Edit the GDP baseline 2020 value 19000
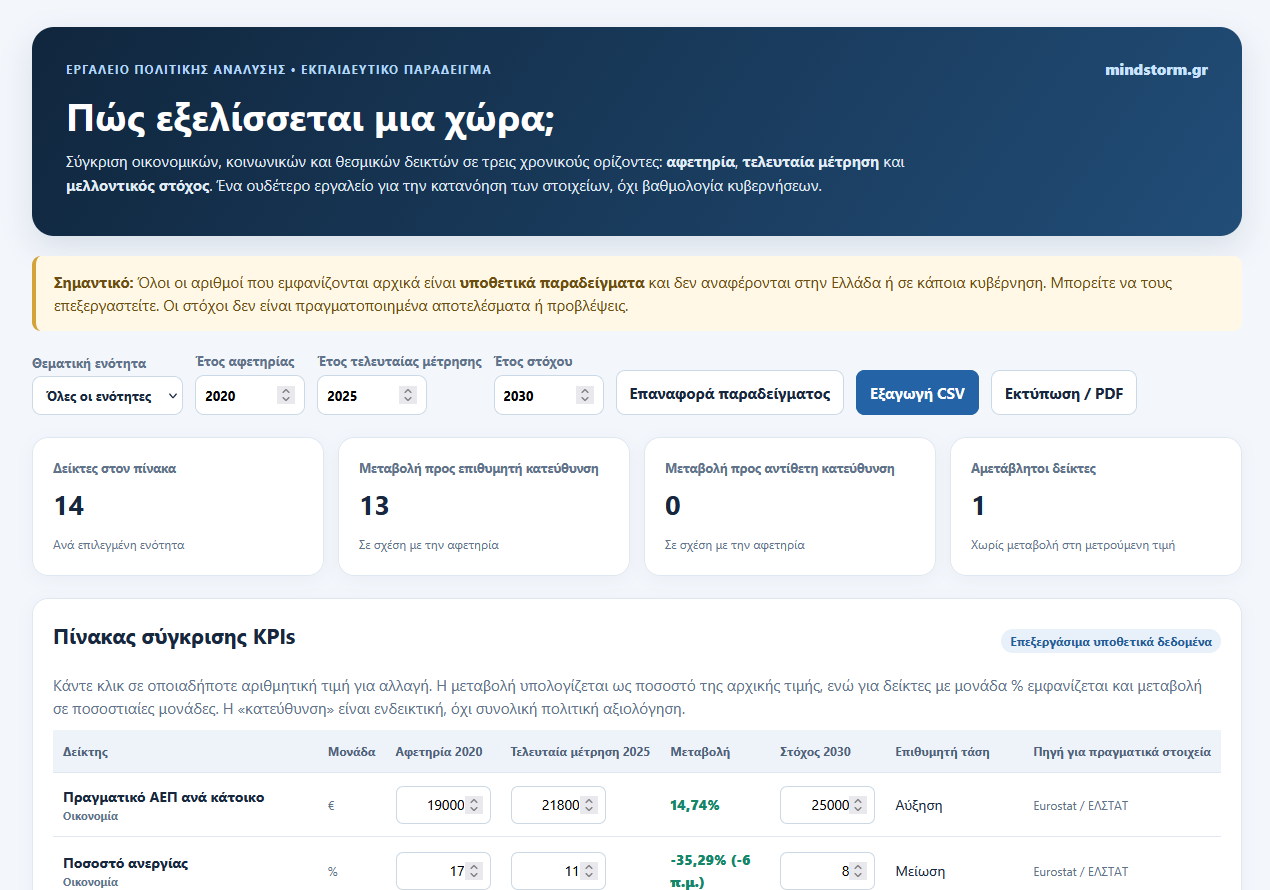The height and width of the screenshot is (890, 1270). click(x=443, y=805)
